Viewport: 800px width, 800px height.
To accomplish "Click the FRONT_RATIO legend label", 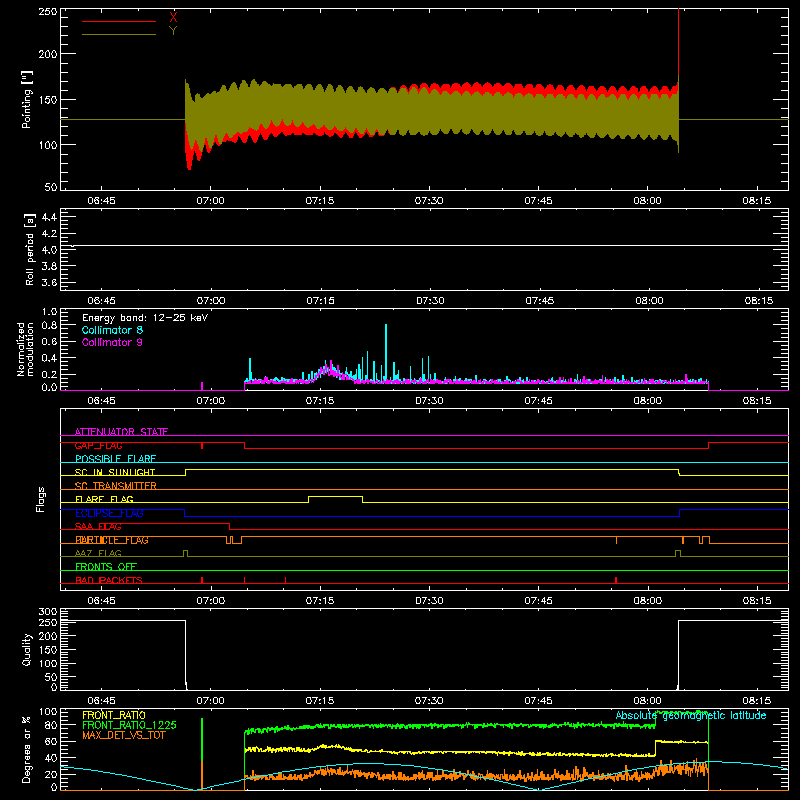I will click(x=114, y=715).
